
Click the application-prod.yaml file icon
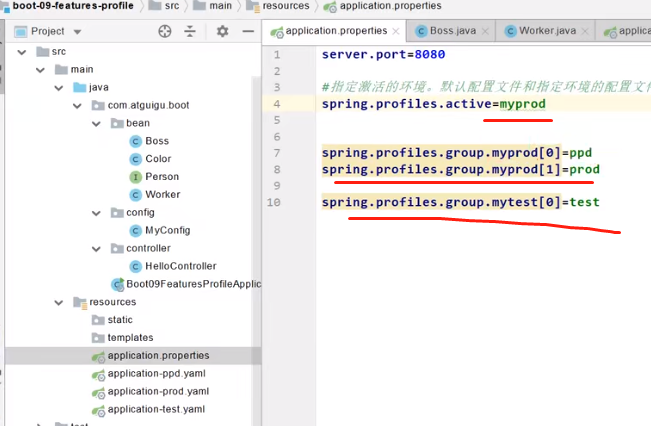click(x=98, y=393)
